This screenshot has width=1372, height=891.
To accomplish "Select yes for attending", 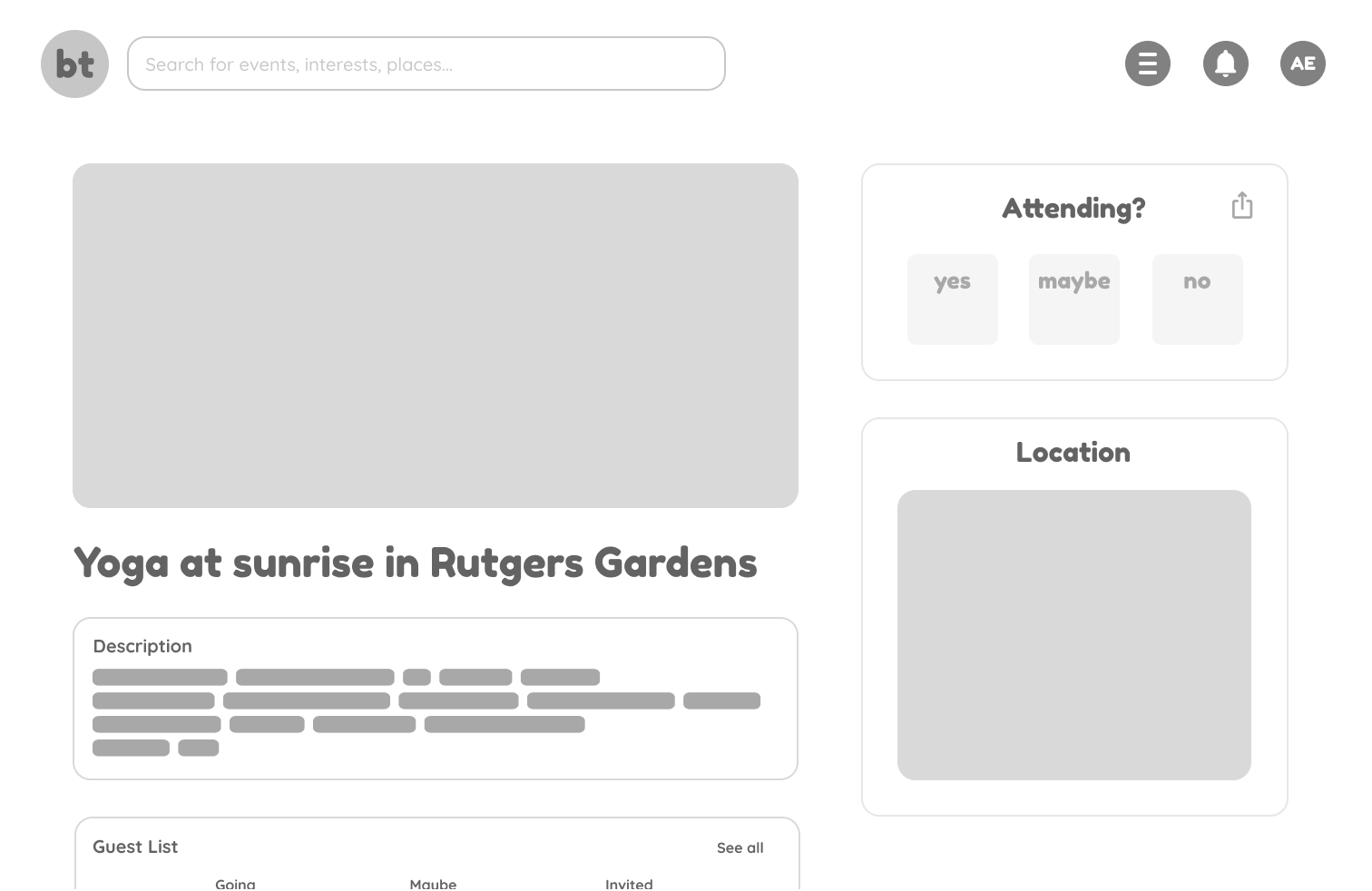I will (x=952, y=299).
